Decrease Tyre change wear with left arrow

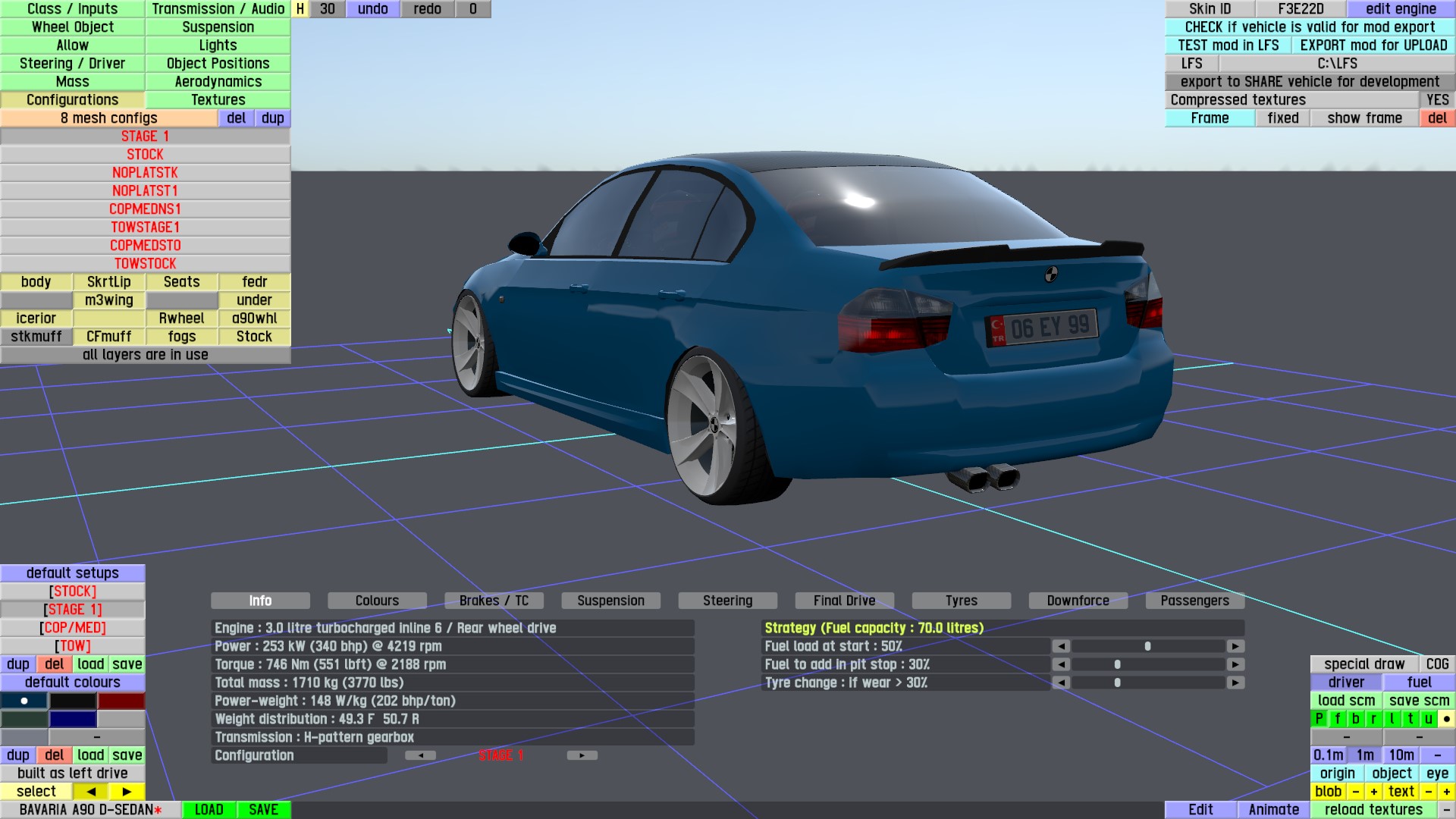click(1061, 682)
